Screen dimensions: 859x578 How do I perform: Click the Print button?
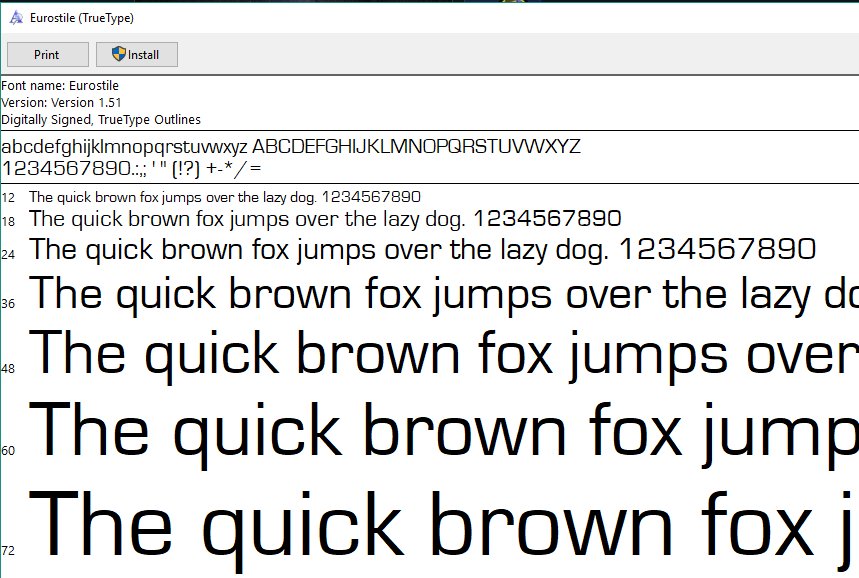point(48,55)
